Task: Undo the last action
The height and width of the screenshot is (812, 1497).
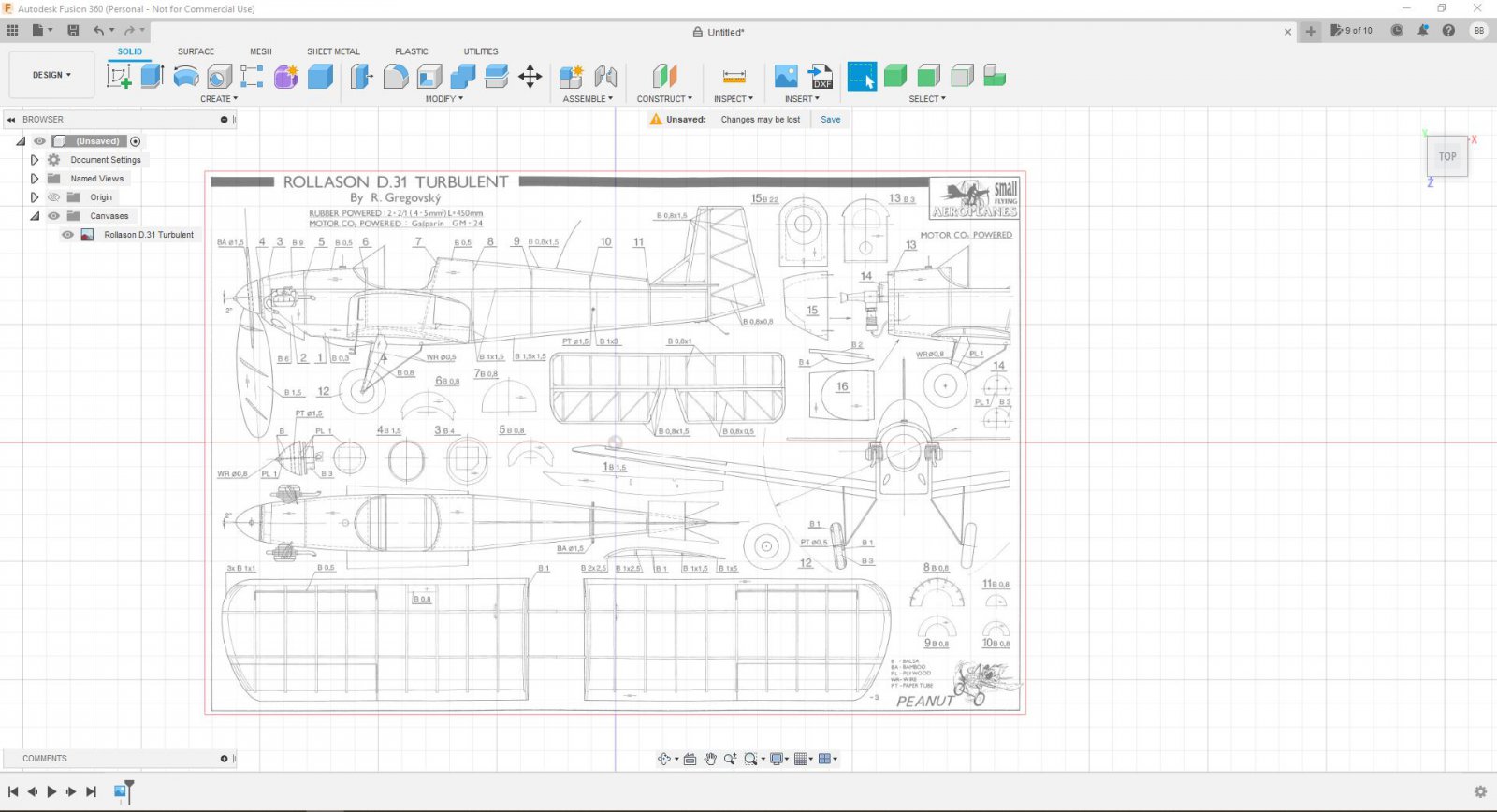Action: coord(99,31)
